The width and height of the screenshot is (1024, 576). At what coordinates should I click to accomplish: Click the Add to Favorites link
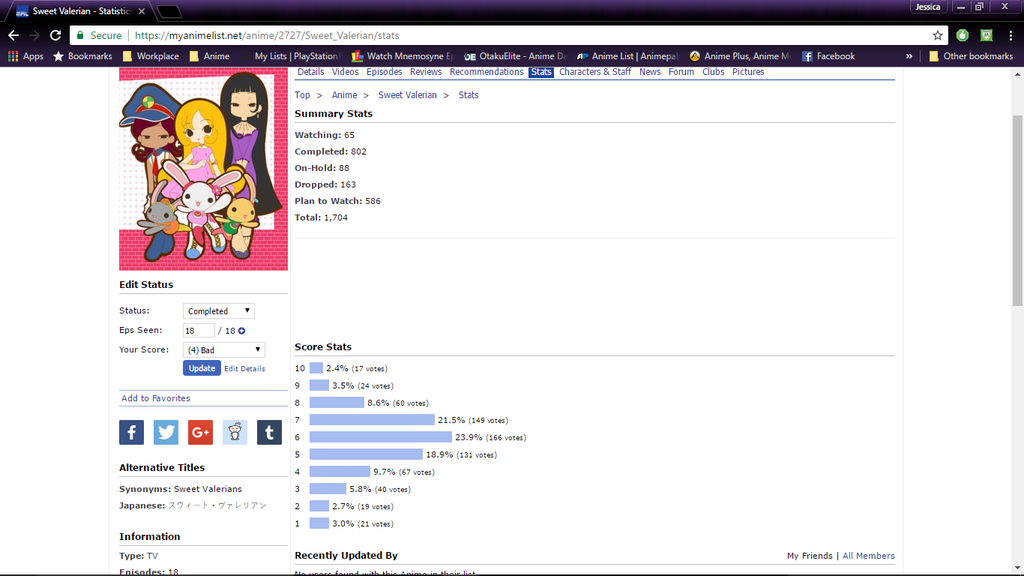pyautogui.click(x=155, y=398)
